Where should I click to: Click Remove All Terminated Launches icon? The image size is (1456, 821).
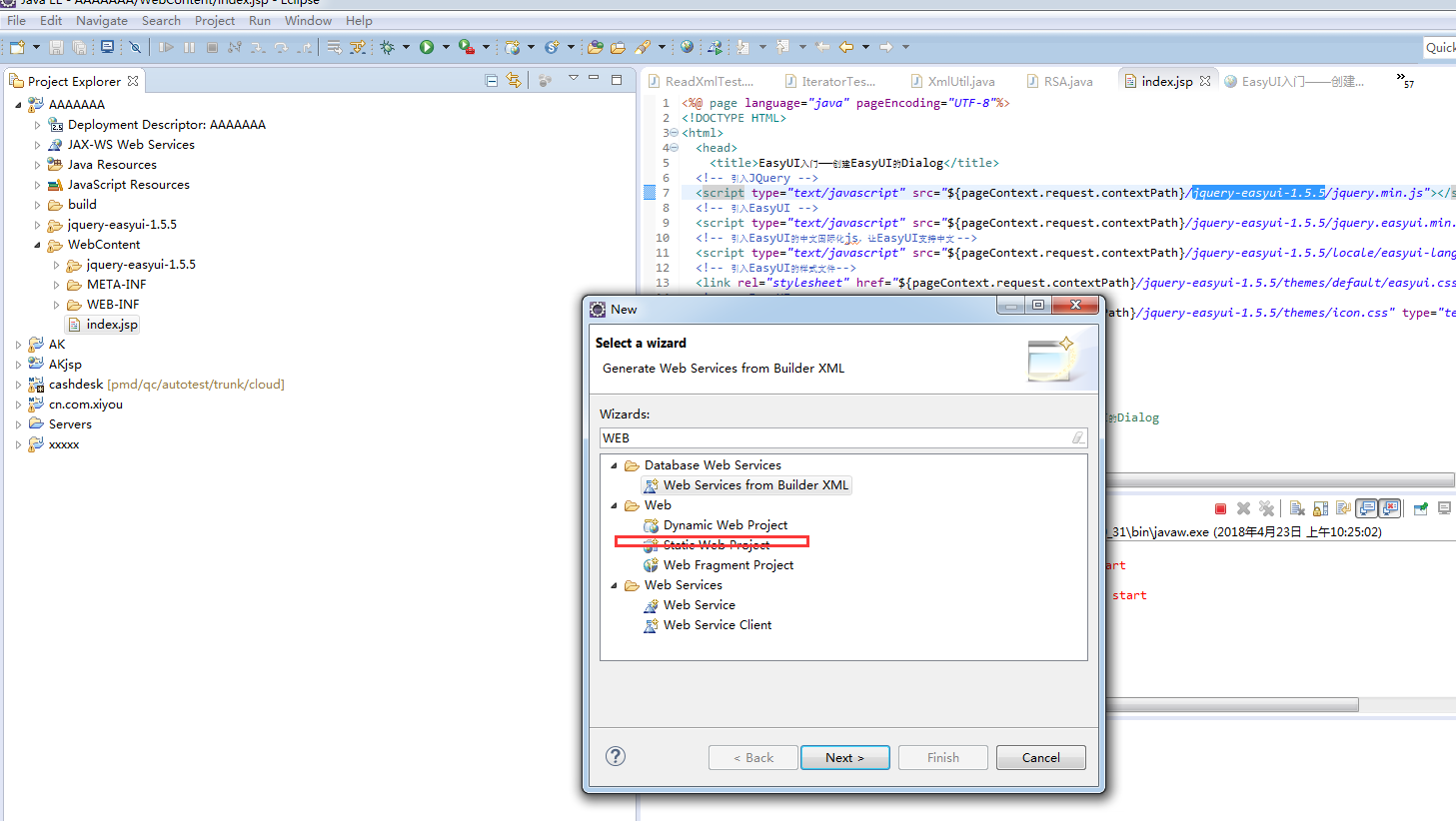click(1267, 508)
